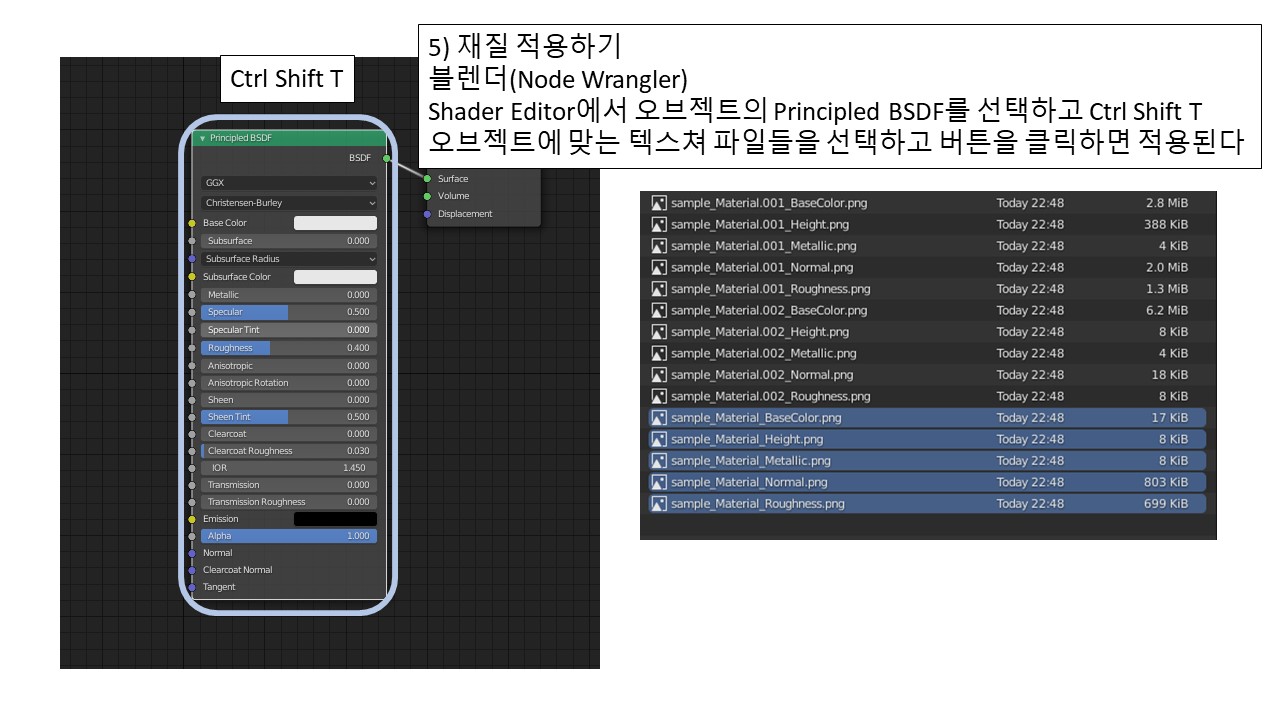Click image icon of sample_Material_Normal.png
1280x720 pixels.
[659, 482]
